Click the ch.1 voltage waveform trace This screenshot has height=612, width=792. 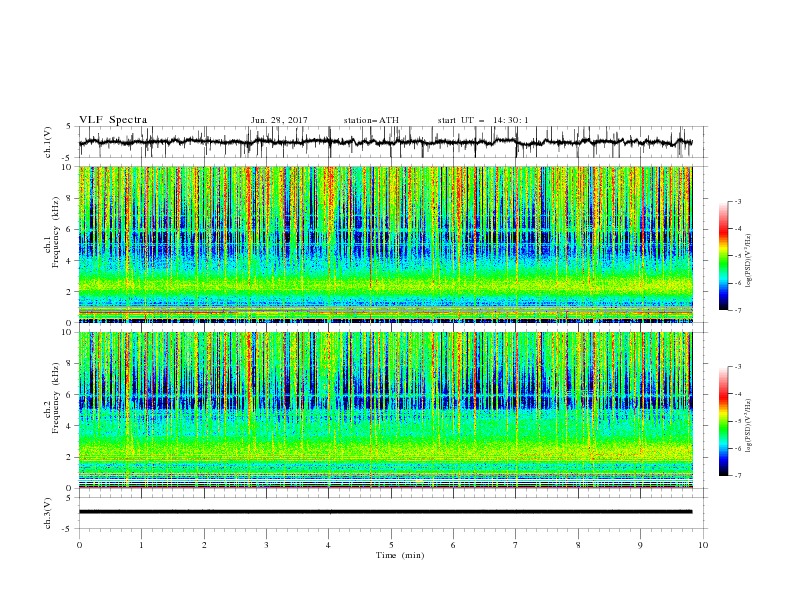tap(385, 142)
